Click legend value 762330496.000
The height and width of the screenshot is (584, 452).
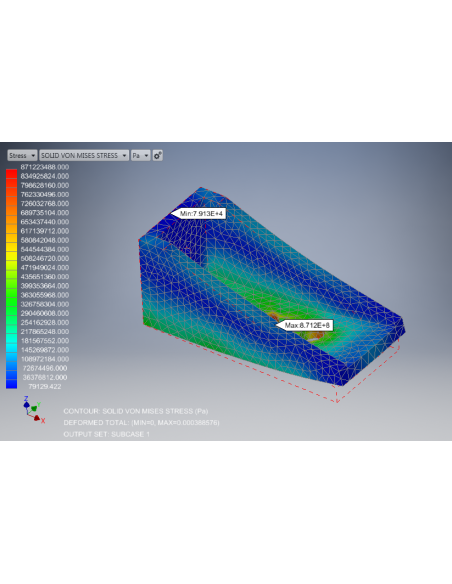click(x=45, y=194)
